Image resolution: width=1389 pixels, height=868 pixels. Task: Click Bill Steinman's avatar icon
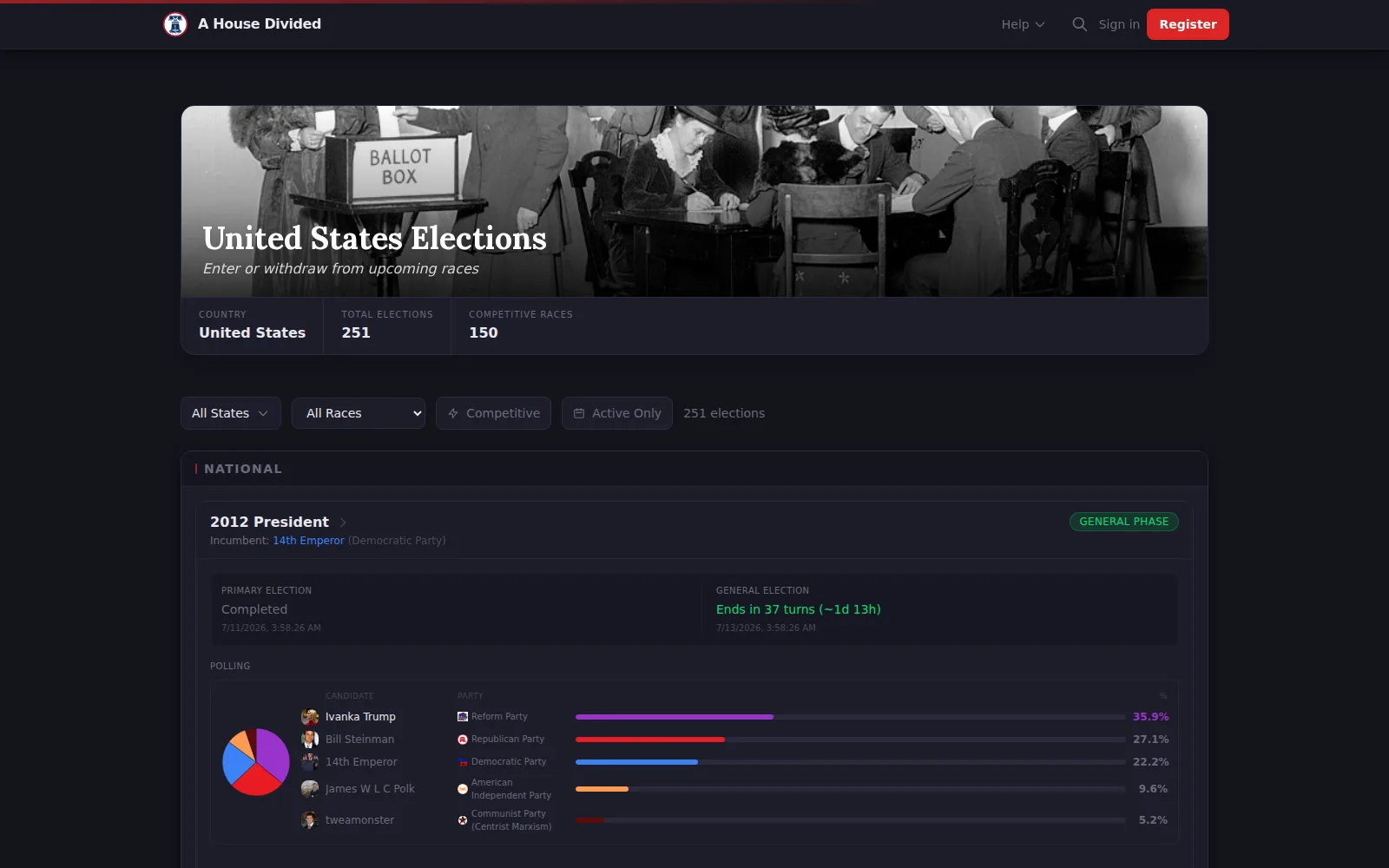click(x=310, y=740)
